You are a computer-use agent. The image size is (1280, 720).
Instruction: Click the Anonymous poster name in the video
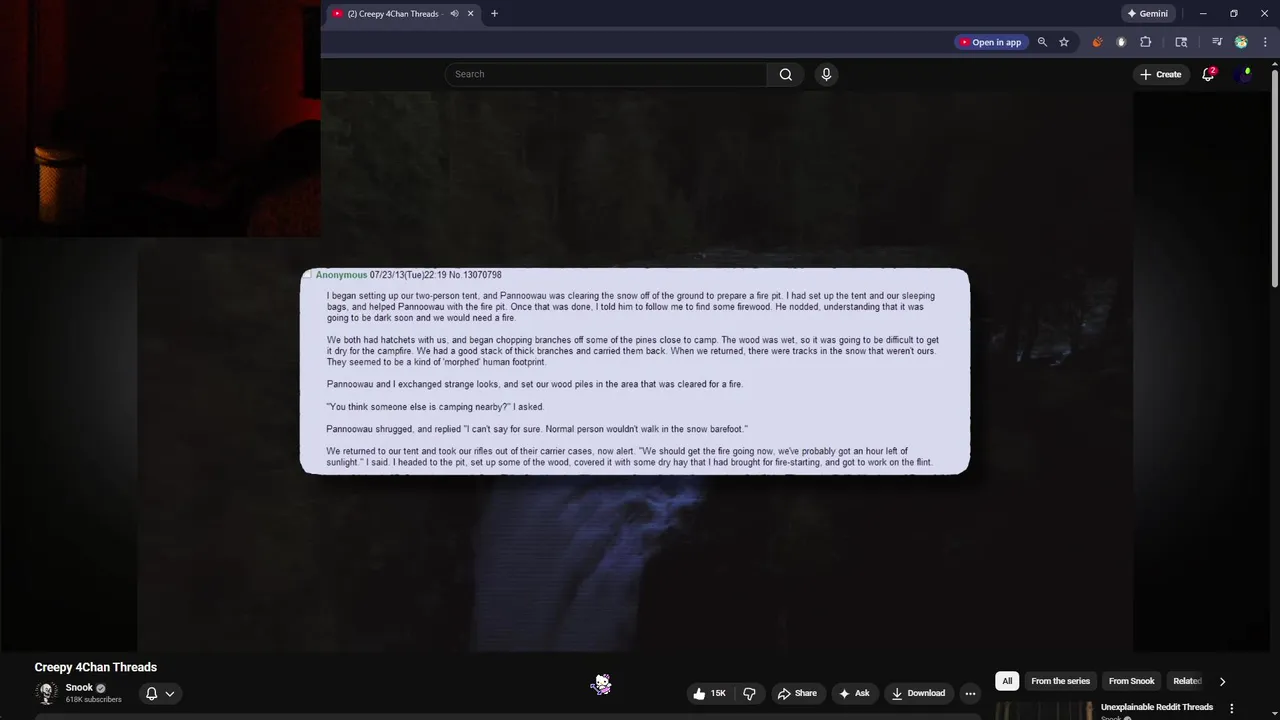coord(341,275)
